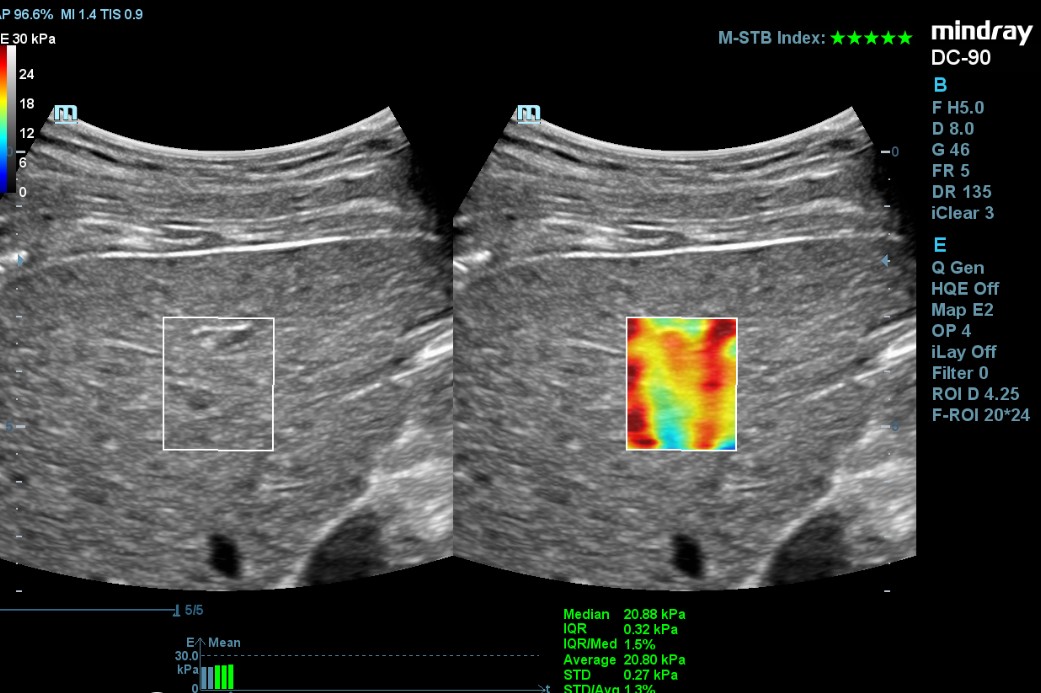Click the cine frame marker beside 5/5
Viewport: 1041px width, 693px height.
[x=177, y=609]
